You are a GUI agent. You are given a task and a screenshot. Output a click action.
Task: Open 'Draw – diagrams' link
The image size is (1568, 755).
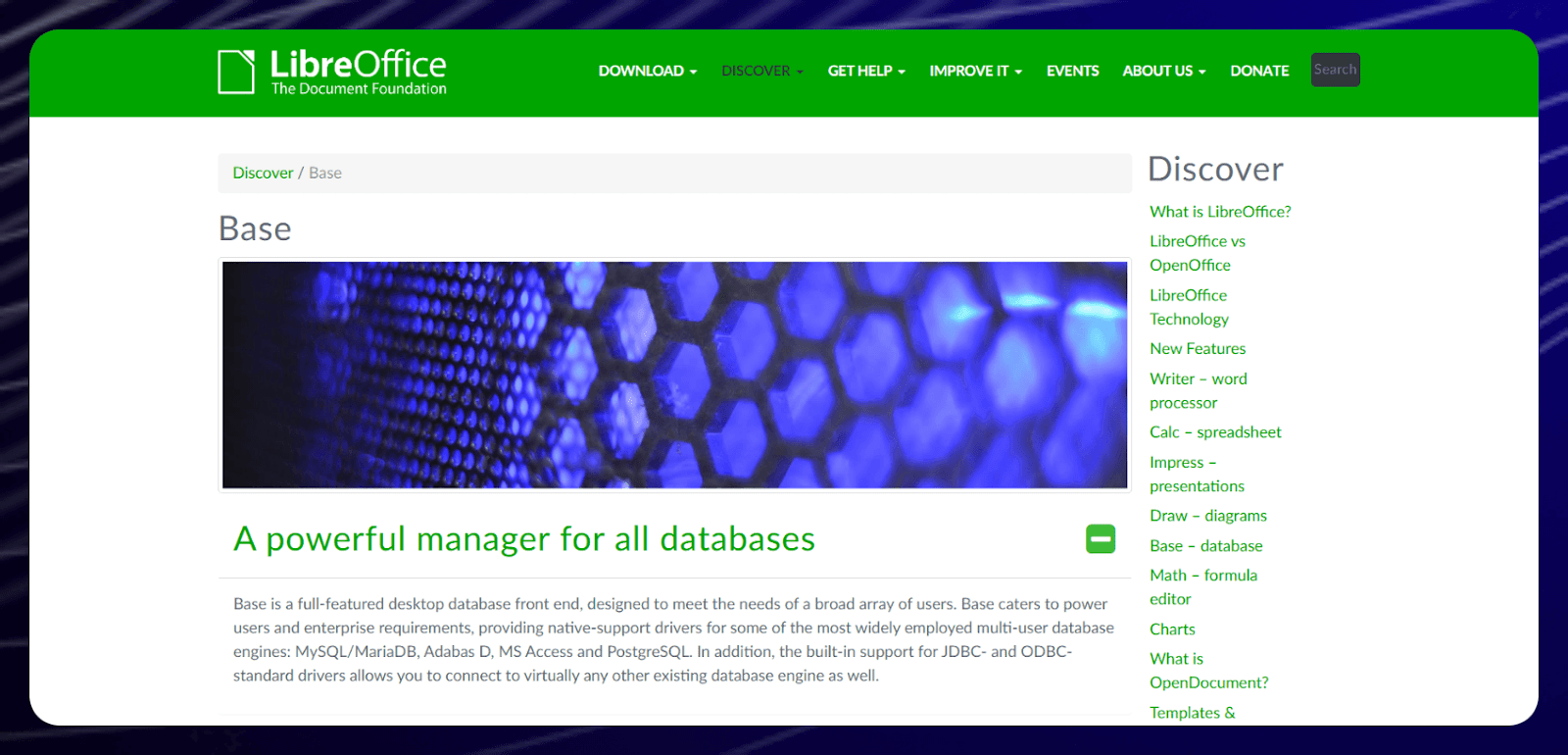[x=1208, y=516]
